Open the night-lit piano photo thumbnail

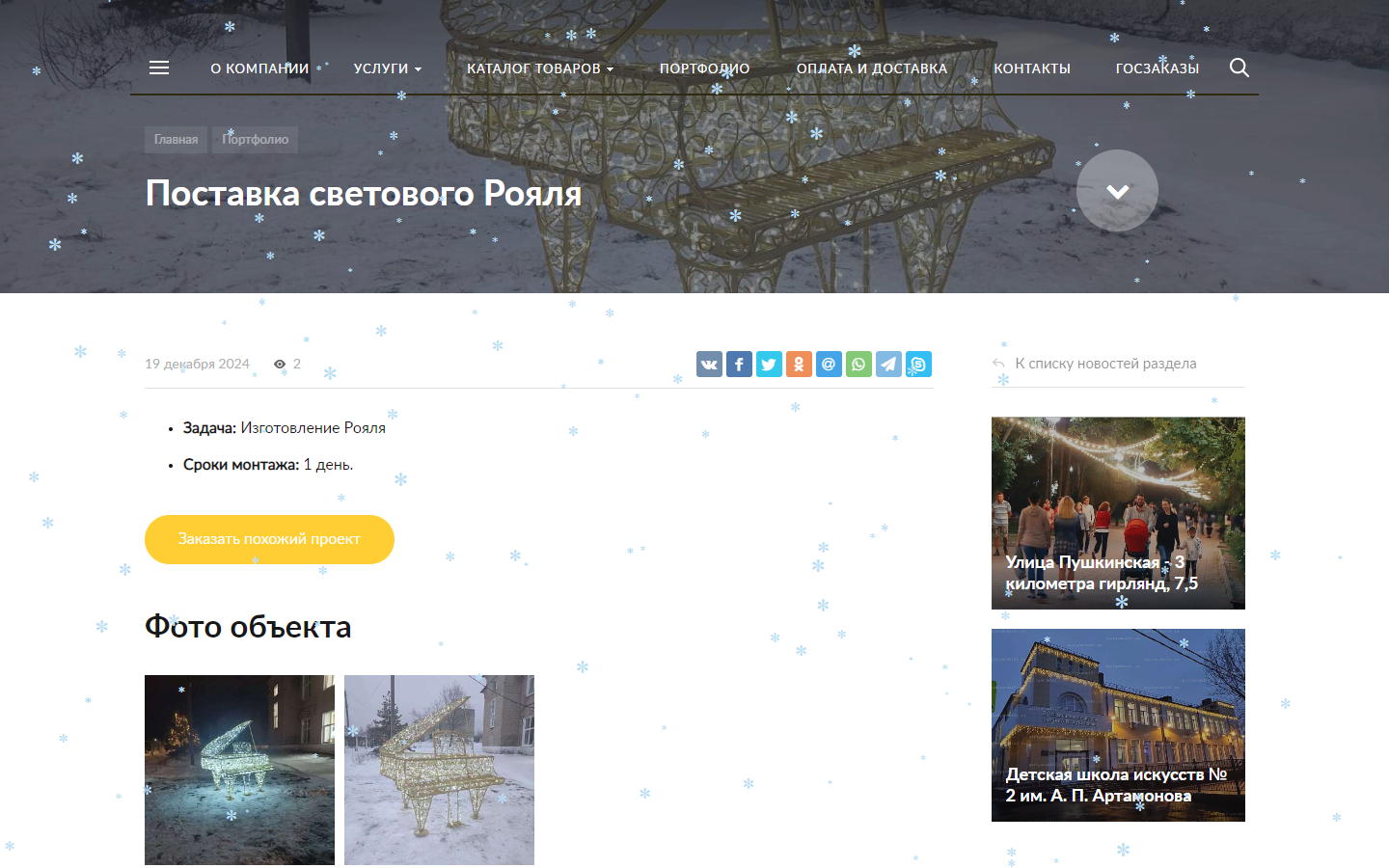pos(239,770)
